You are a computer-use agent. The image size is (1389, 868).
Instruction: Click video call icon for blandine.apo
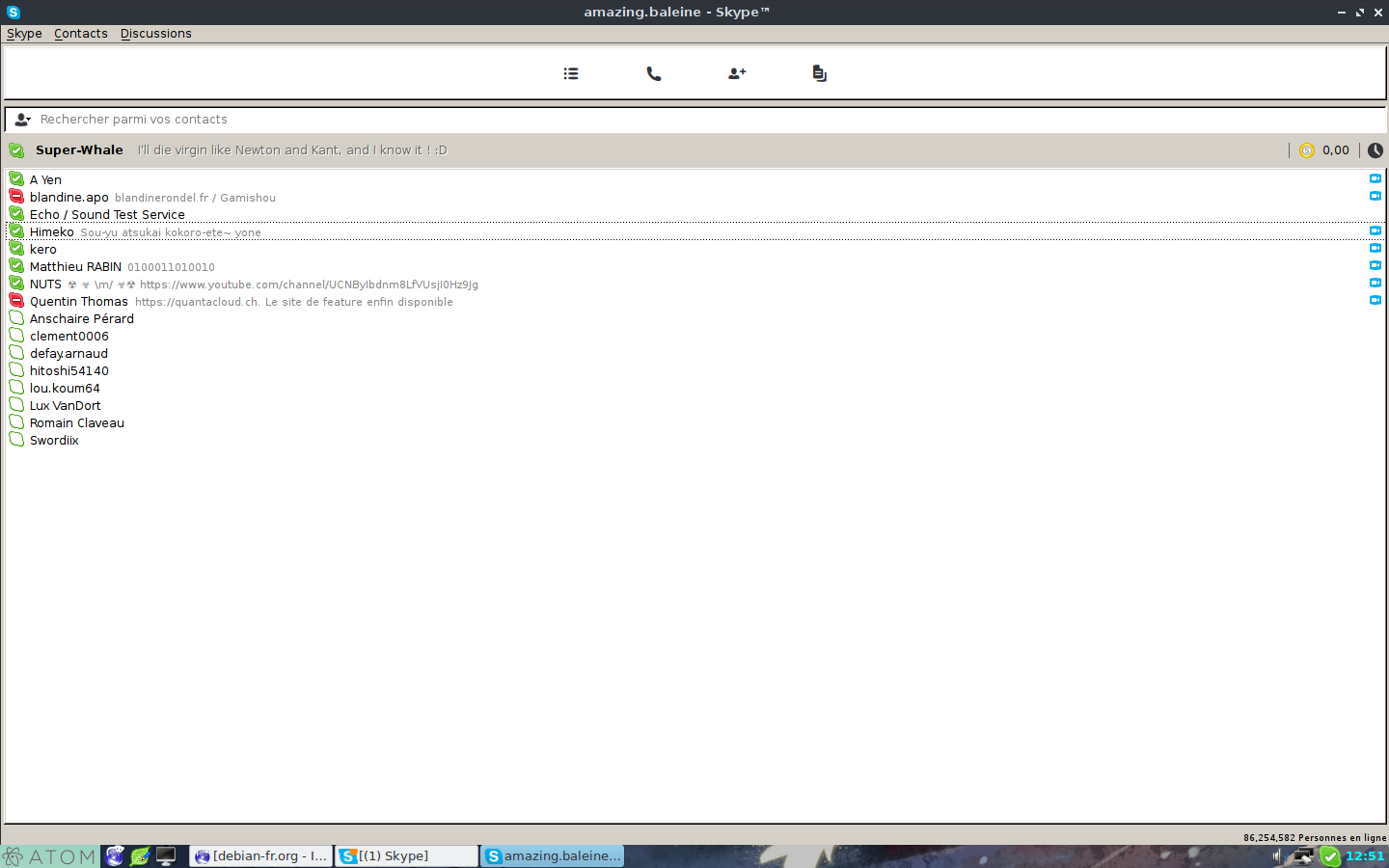point(1375,196)
